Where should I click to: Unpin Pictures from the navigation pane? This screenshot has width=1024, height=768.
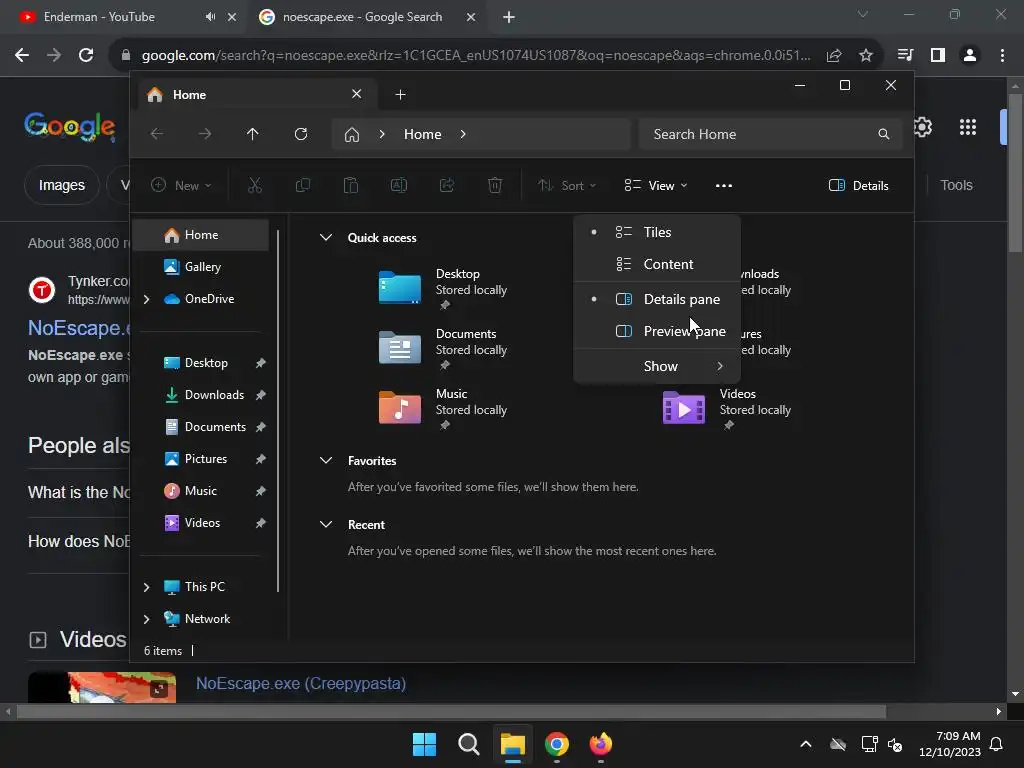[261, 458]
